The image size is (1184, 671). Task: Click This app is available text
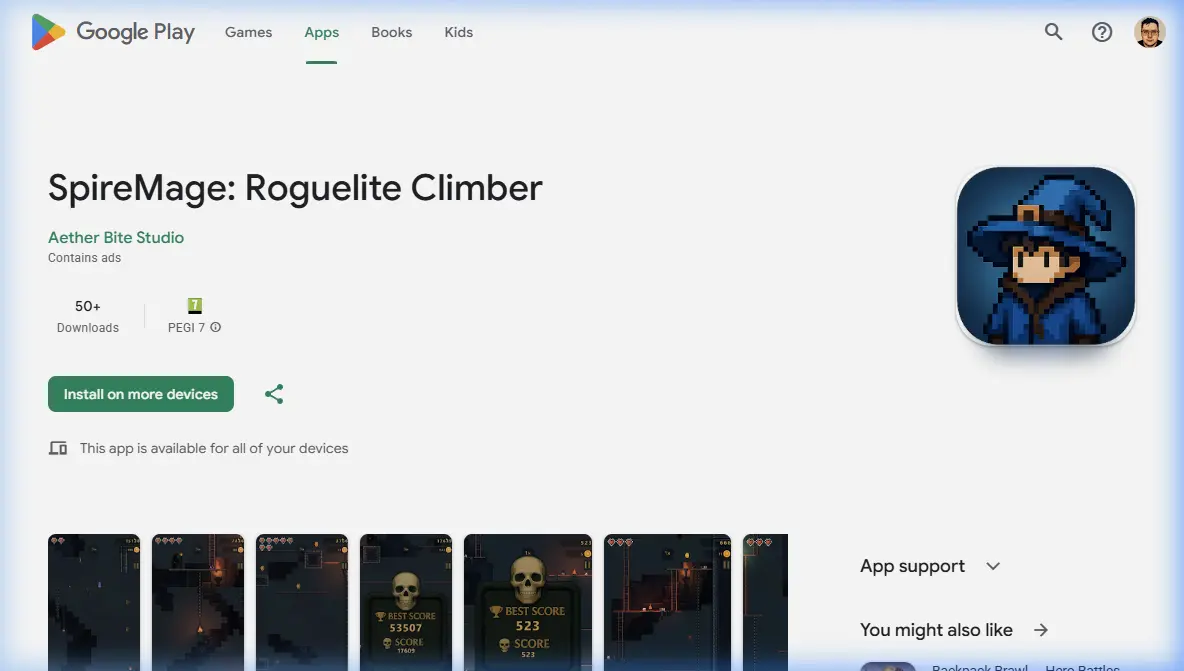(x=214, y=448)
